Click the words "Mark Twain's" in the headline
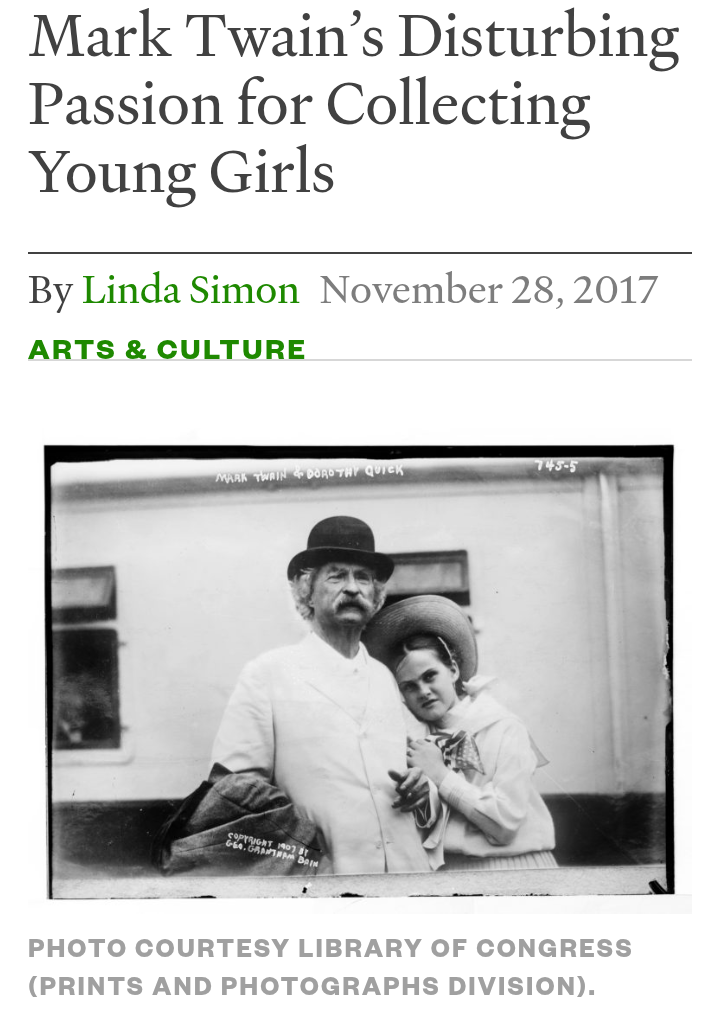 click(x=203, y=40)
